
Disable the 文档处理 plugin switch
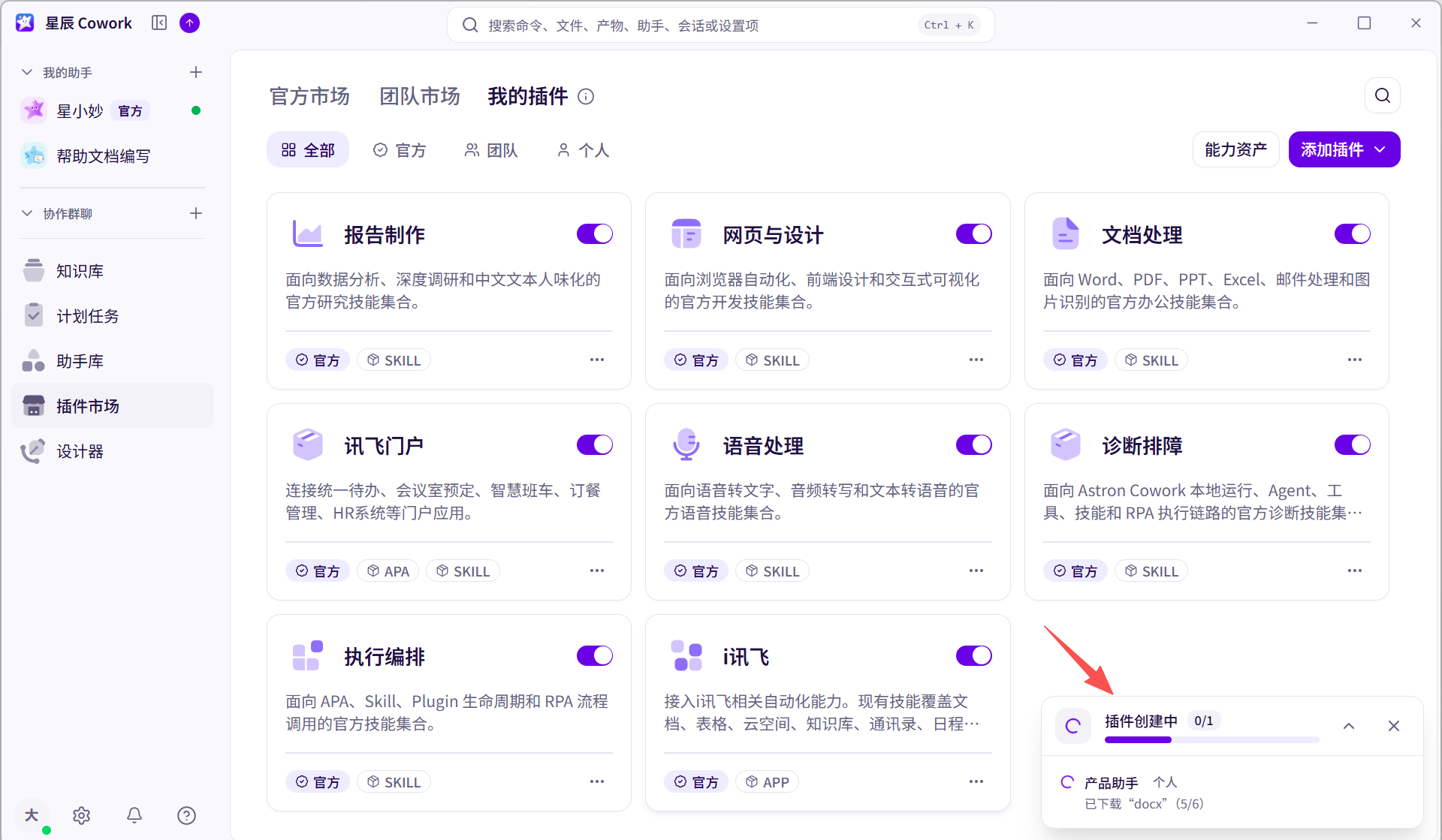click(x=1353, y=234)
